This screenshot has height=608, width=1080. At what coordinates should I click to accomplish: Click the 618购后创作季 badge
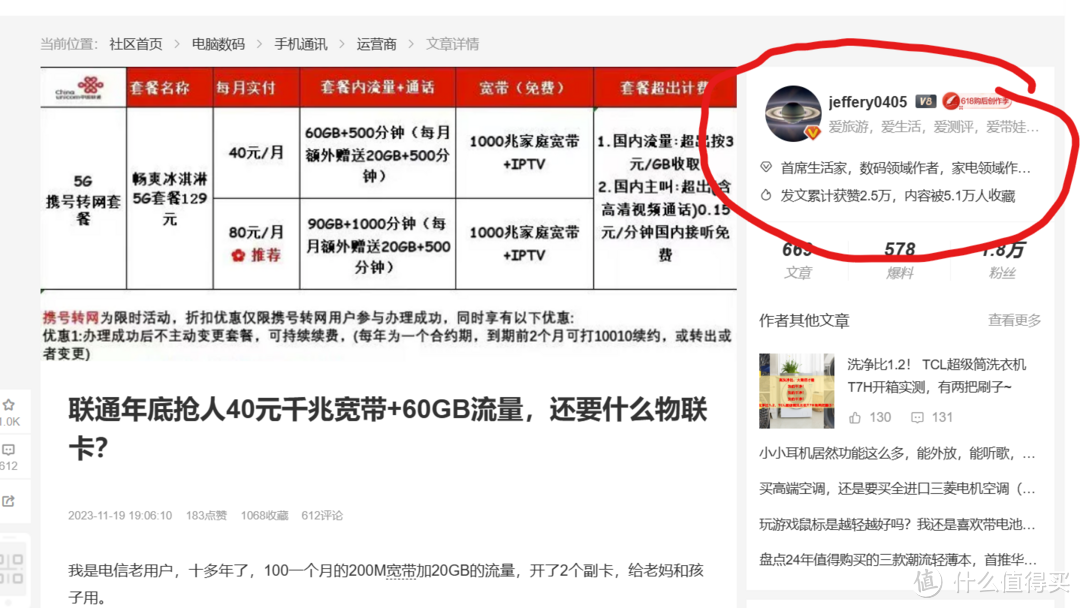977,101
